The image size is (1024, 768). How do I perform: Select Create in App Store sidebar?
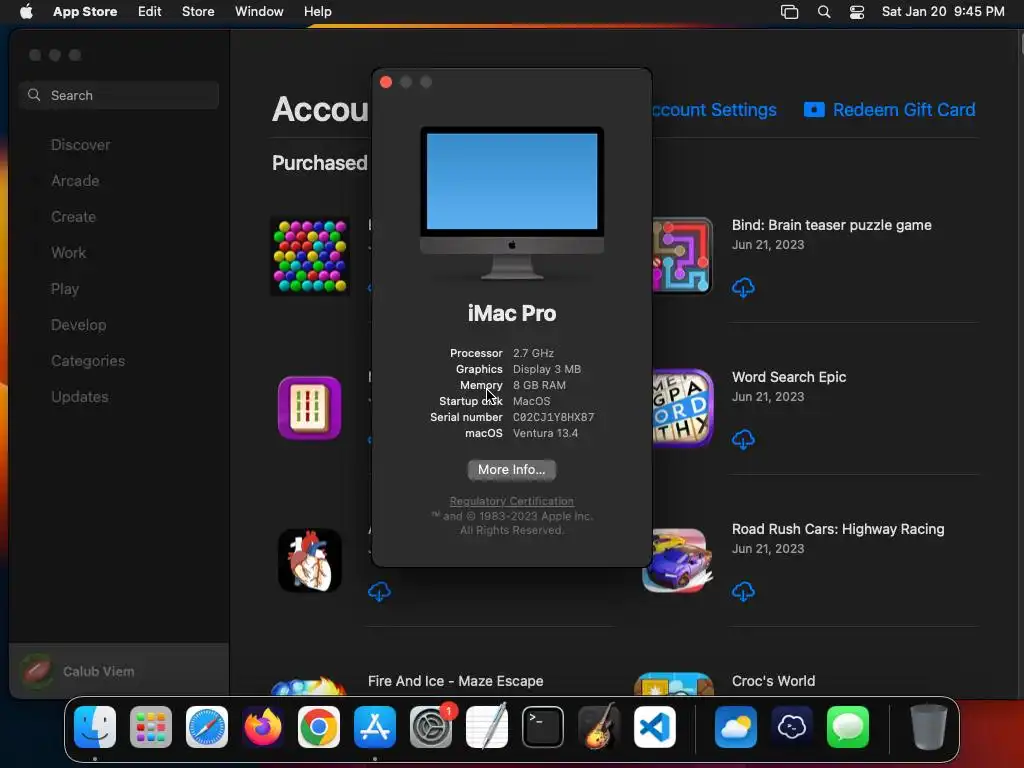[x=73, y=217]
